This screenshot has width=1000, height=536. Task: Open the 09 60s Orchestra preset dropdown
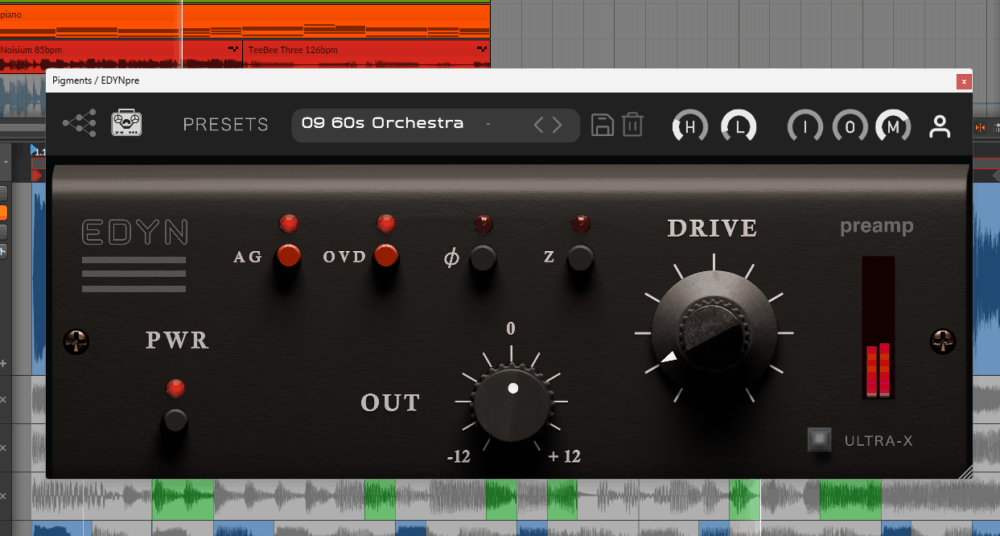(x=436, y=125)
